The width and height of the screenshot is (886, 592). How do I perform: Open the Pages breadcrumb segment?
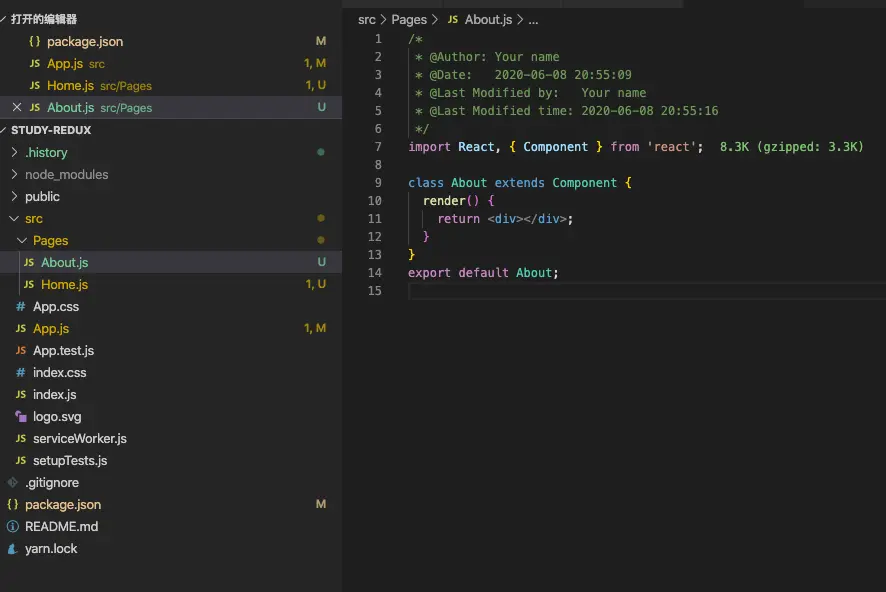(x=409, y=20)
